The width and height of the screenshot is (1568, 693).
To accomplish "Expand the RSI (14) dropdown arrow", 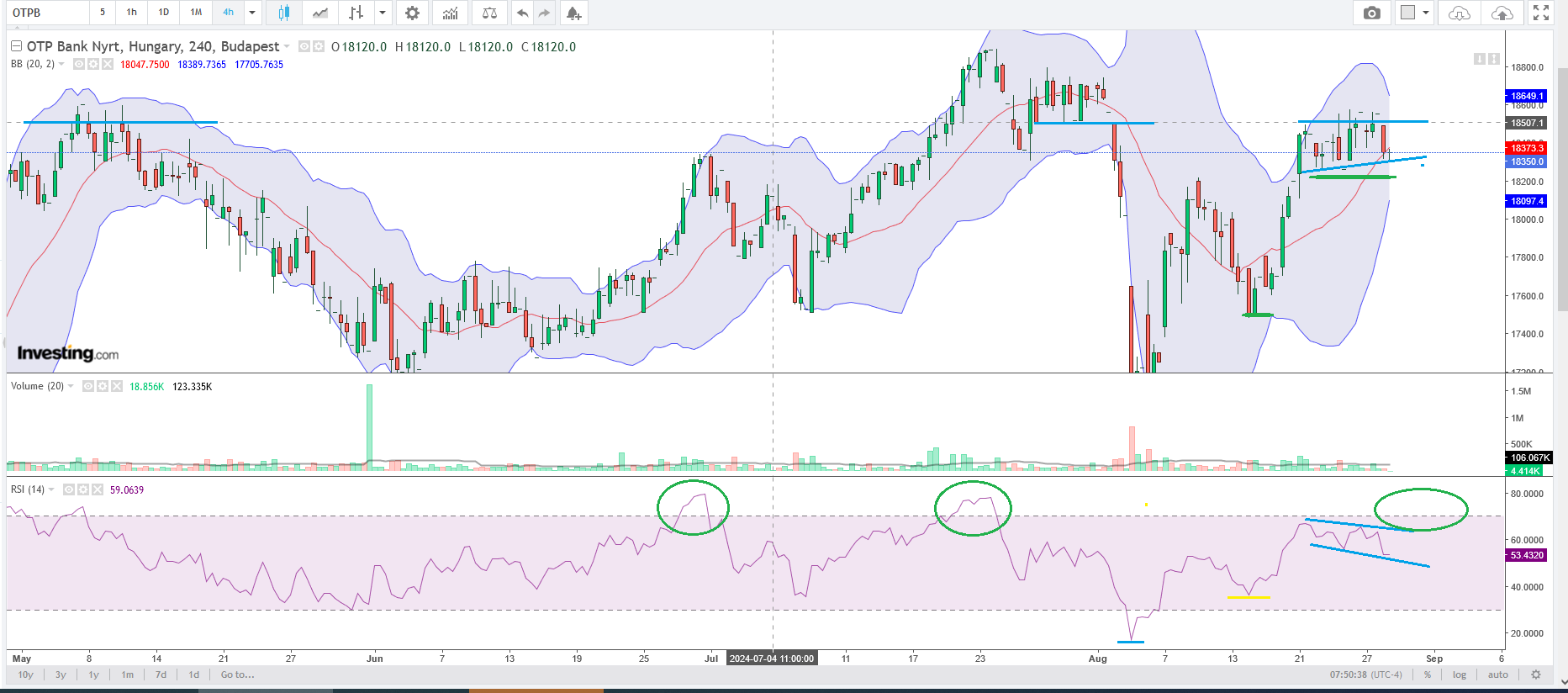I will coord(51,489).
